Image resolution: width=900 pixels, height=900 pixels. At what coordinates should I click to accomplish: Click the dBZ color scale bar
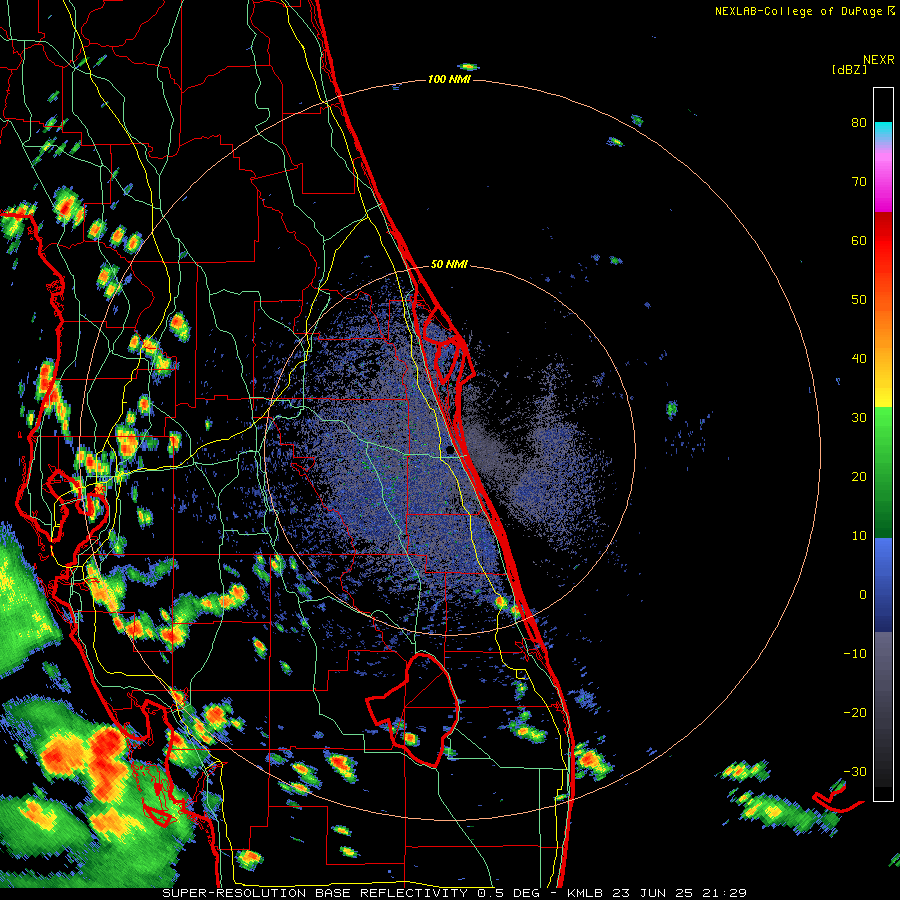pyautogui.click(x=883, y=444)
